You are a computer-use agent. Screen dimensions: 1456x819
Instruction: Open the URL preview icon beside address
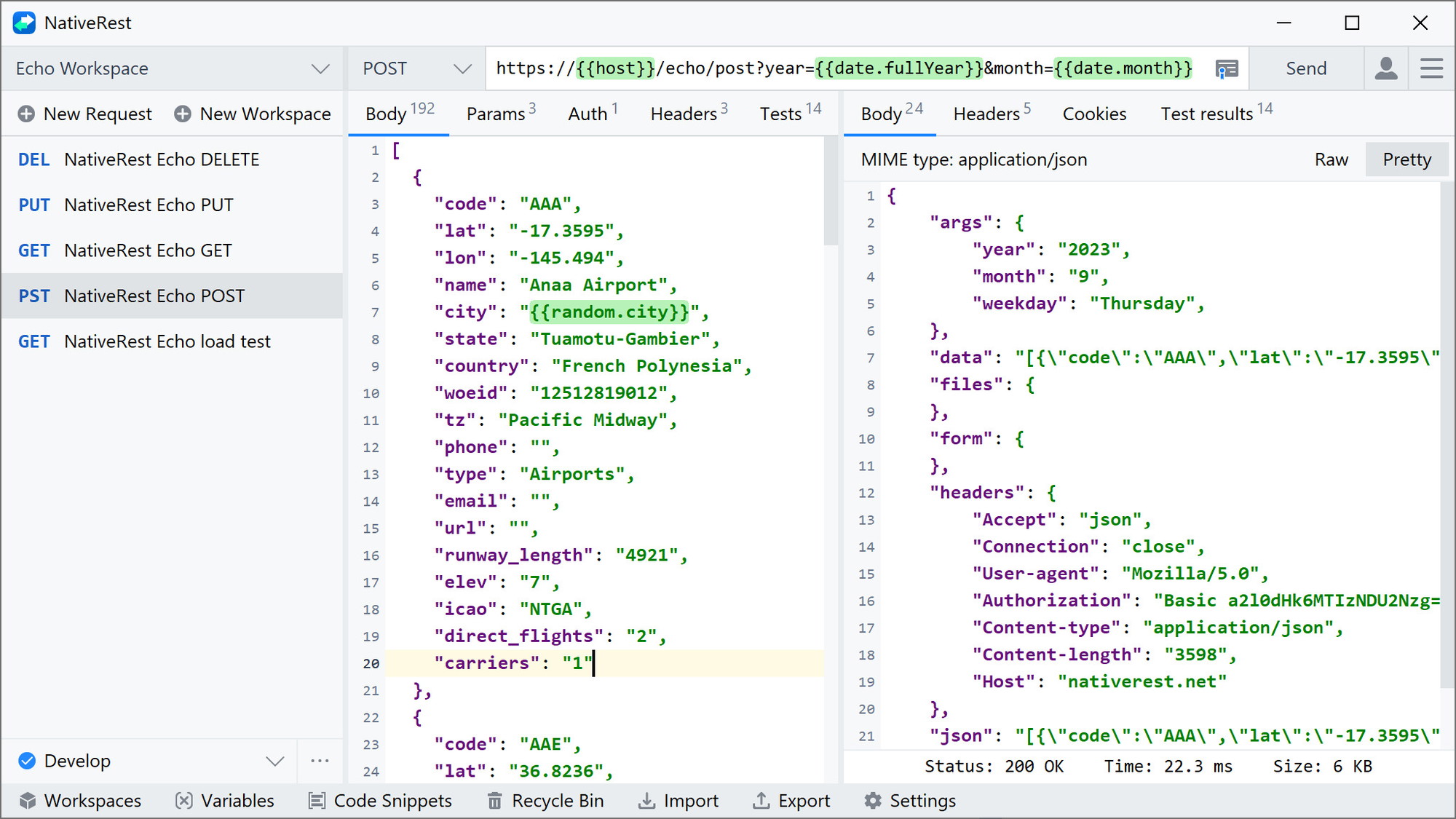(x=1227, y=68)
